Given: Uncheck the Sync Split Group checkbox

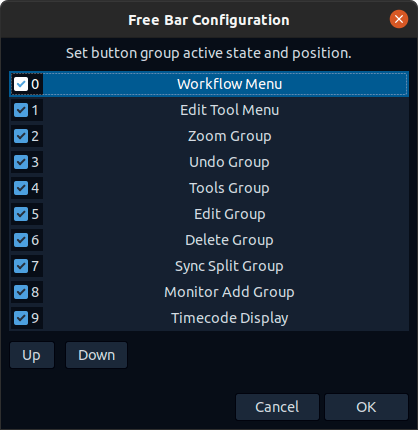Looking at the screenshot, I should (21, 266).
